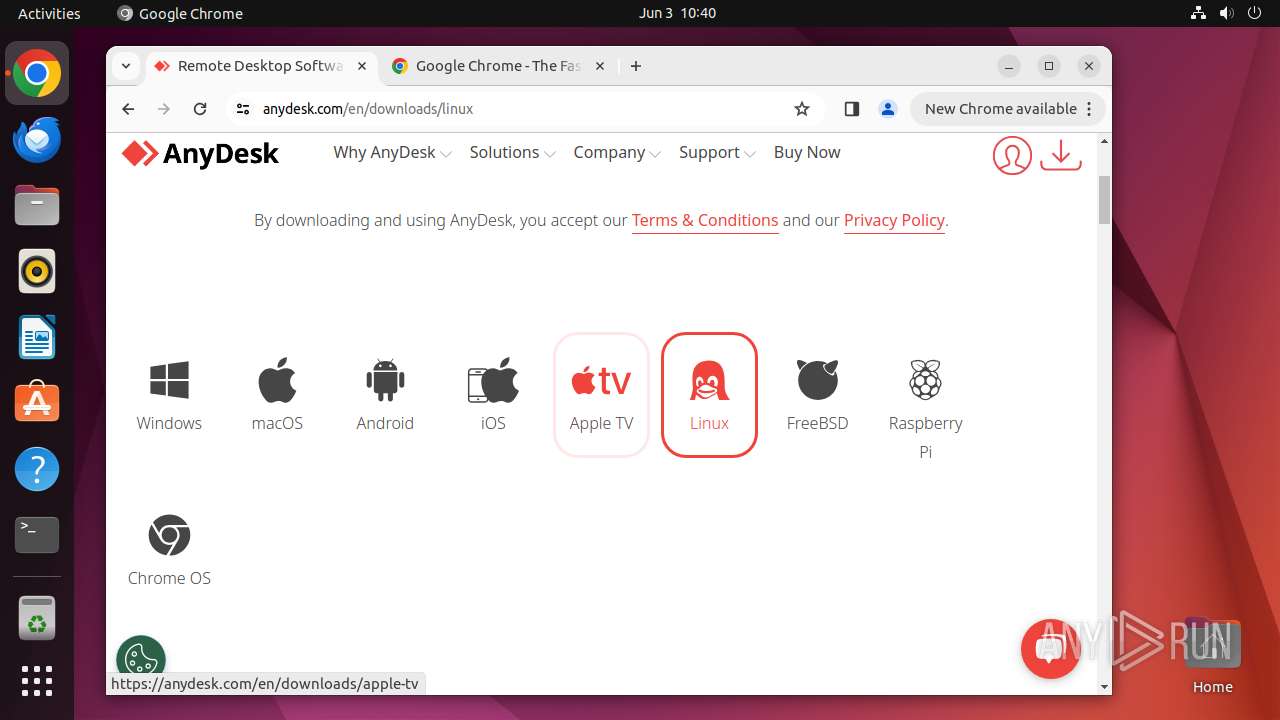Open Ubuntu Software from the dock

[37, 403]
